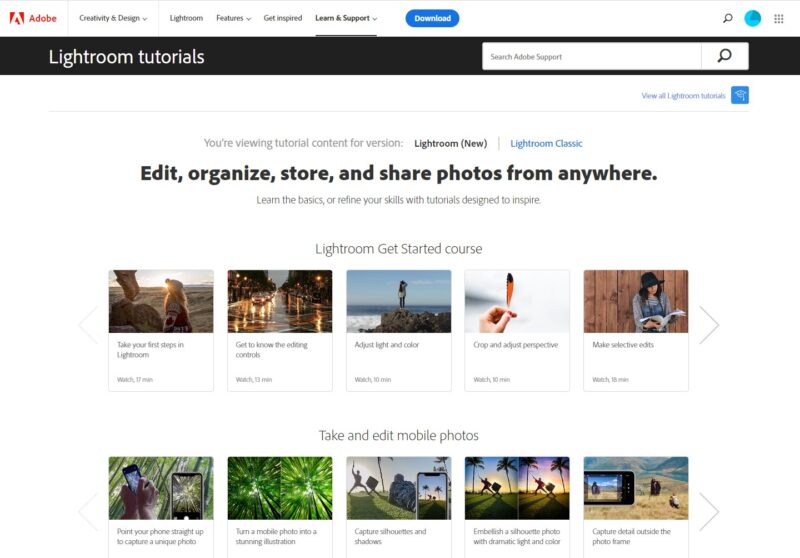Click the Get Started course next arrow
The image size is (800, 558).
(709, 325)
